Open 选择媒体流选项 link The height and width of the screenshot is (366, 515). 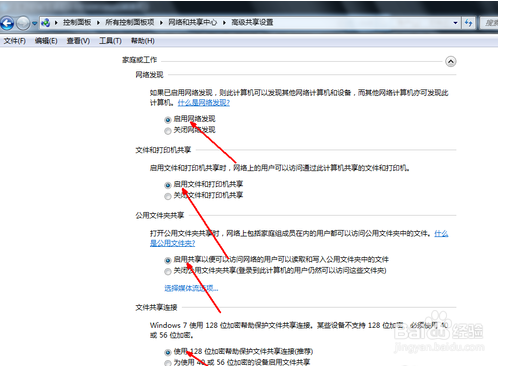(191, 288)
